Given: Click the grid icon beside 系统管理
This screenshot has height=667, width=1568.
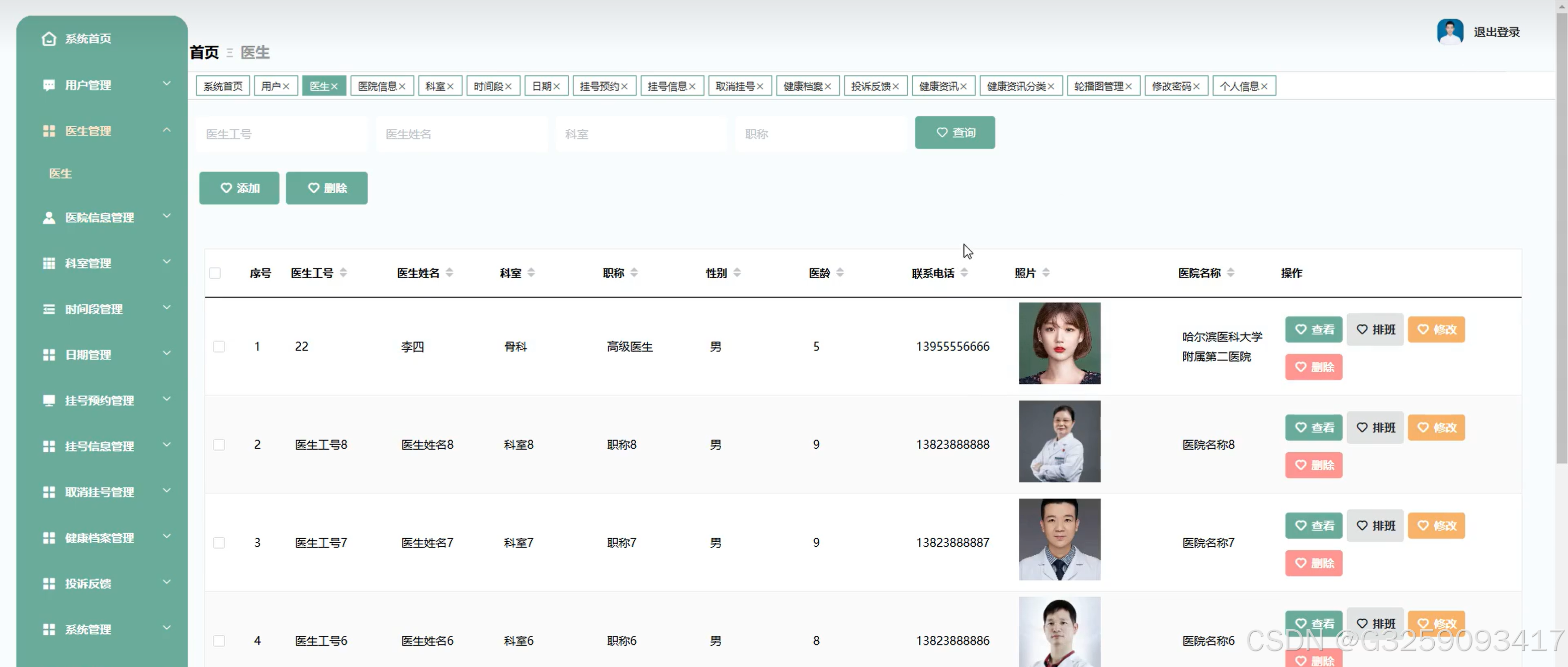Looking at the screenshot, I should (49, 629).
